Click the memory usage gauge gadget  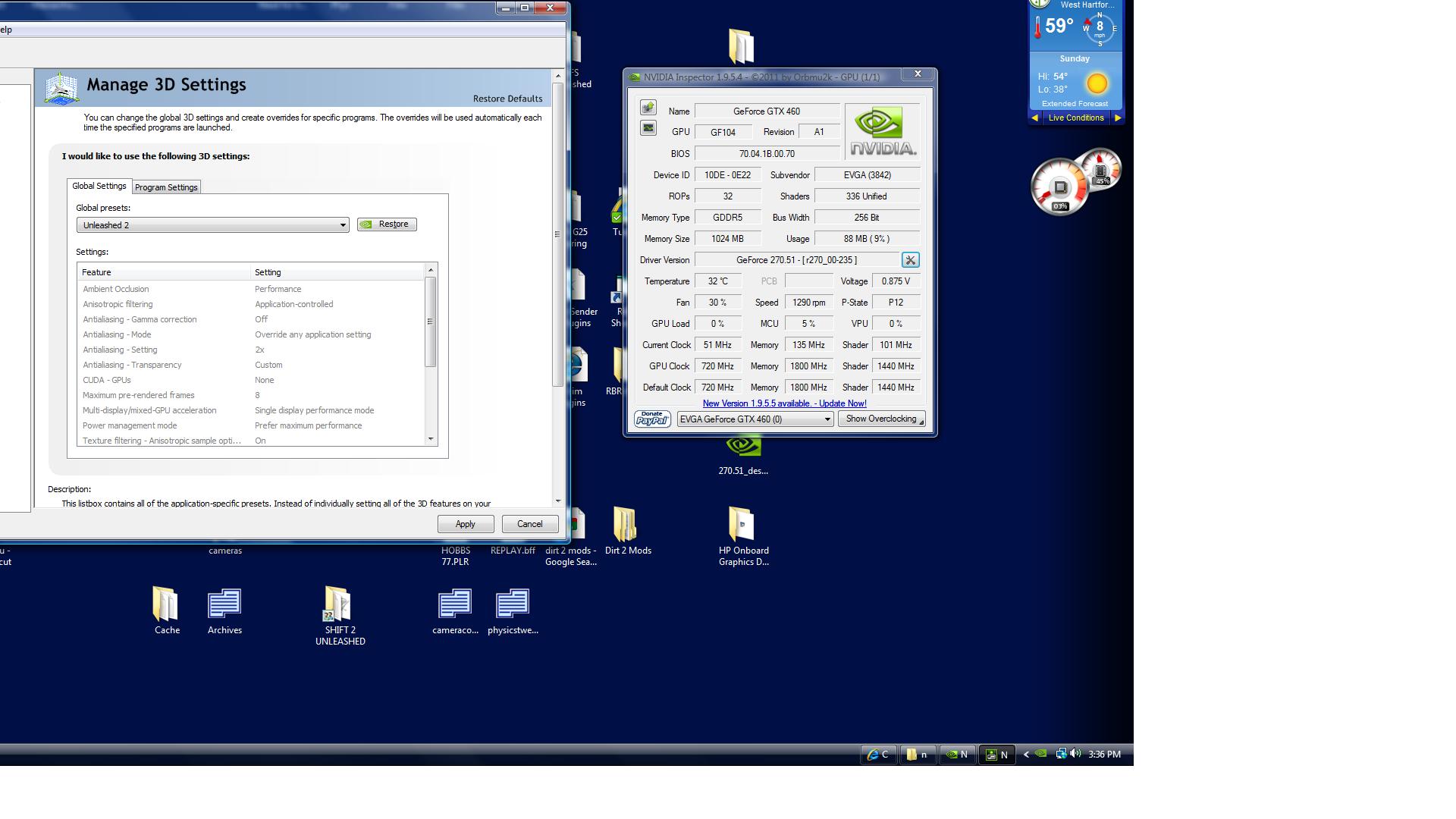point(1101,169)
